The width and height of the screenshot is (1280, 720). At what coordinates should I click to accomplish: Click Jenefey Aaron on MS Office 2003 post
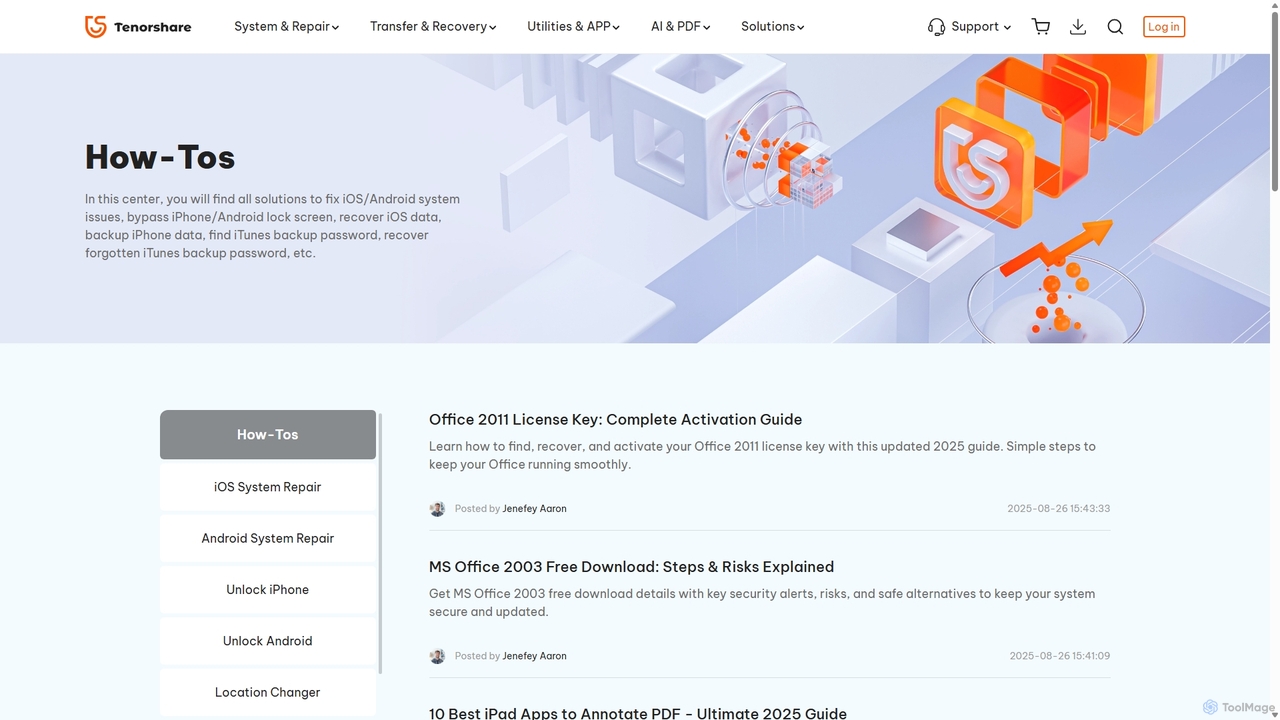coord(534,656)
